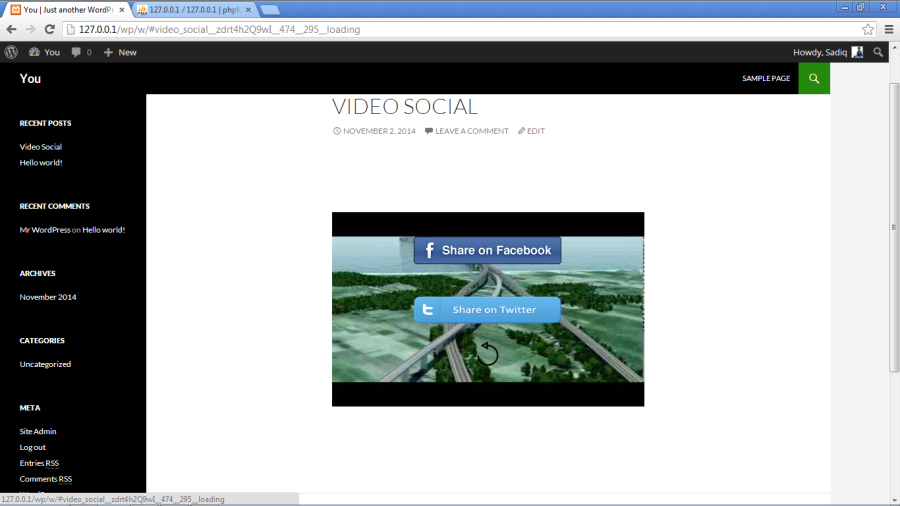Minimize the Chrome window
This screenshot has width=900, height=506.
coord(844,7)
